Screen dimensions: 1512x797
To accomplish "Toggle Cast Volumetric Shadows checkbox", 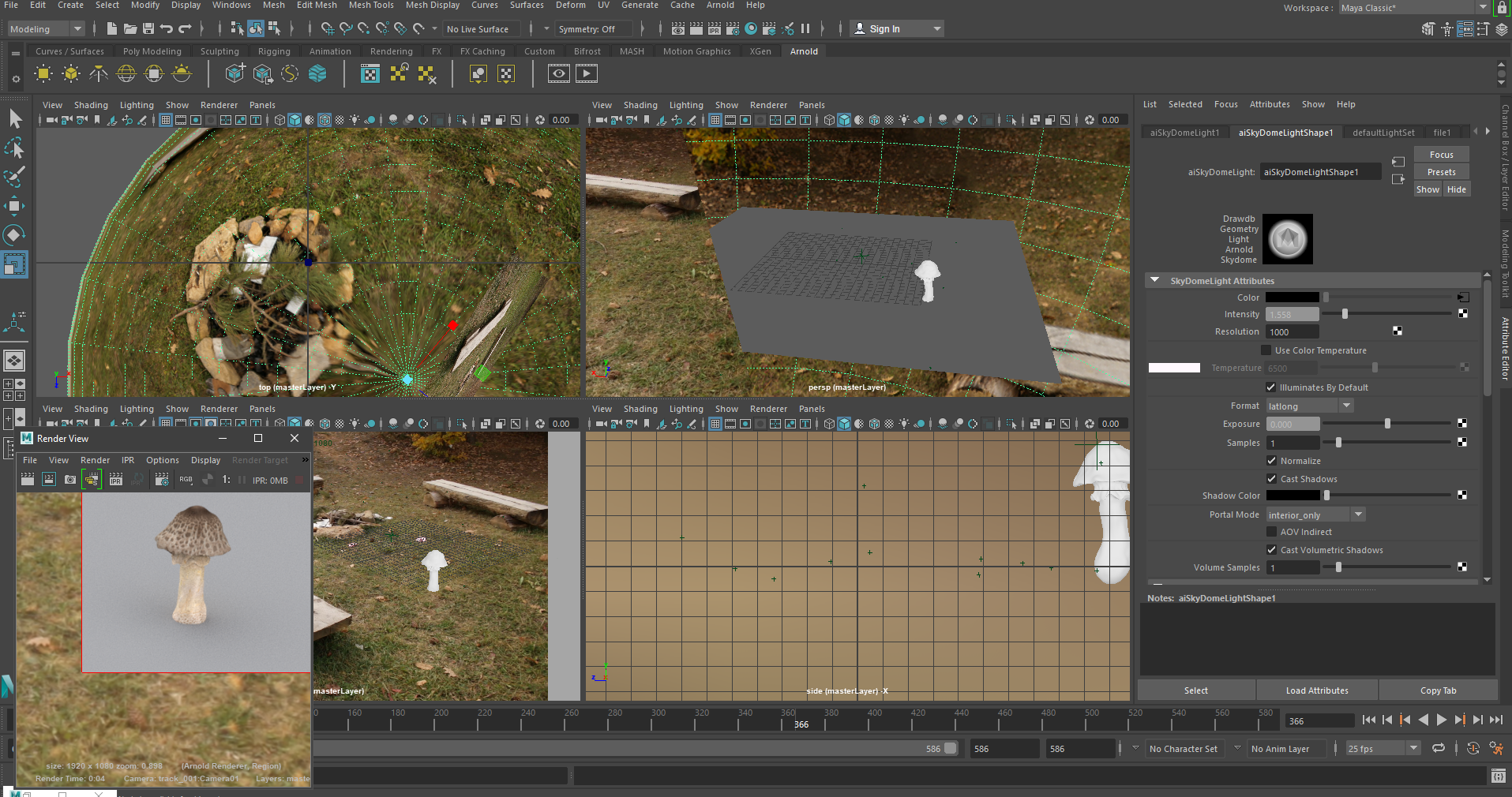I will pos(1271,550).
